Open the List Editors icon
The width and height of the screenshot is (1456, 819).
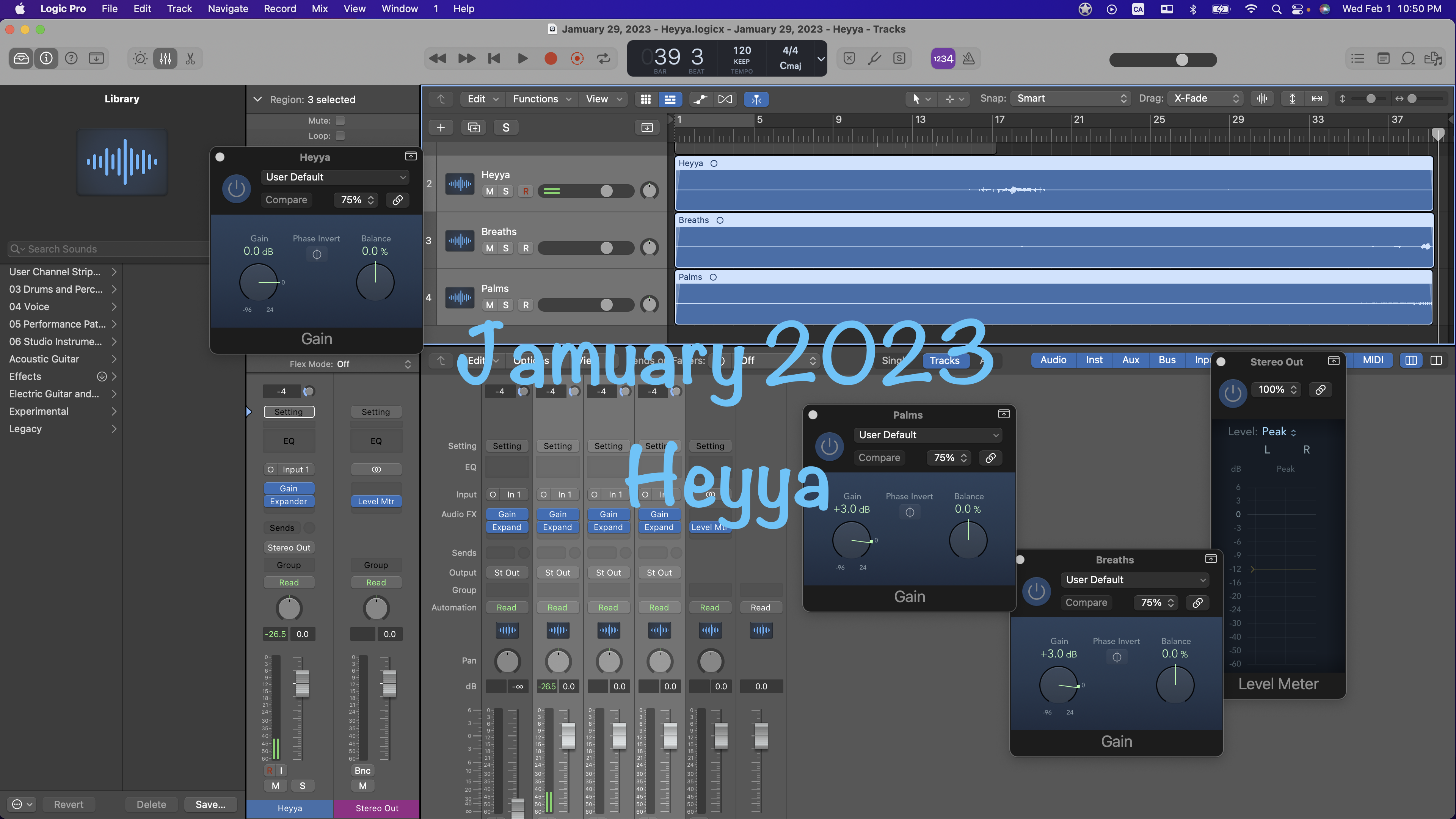1358,58
